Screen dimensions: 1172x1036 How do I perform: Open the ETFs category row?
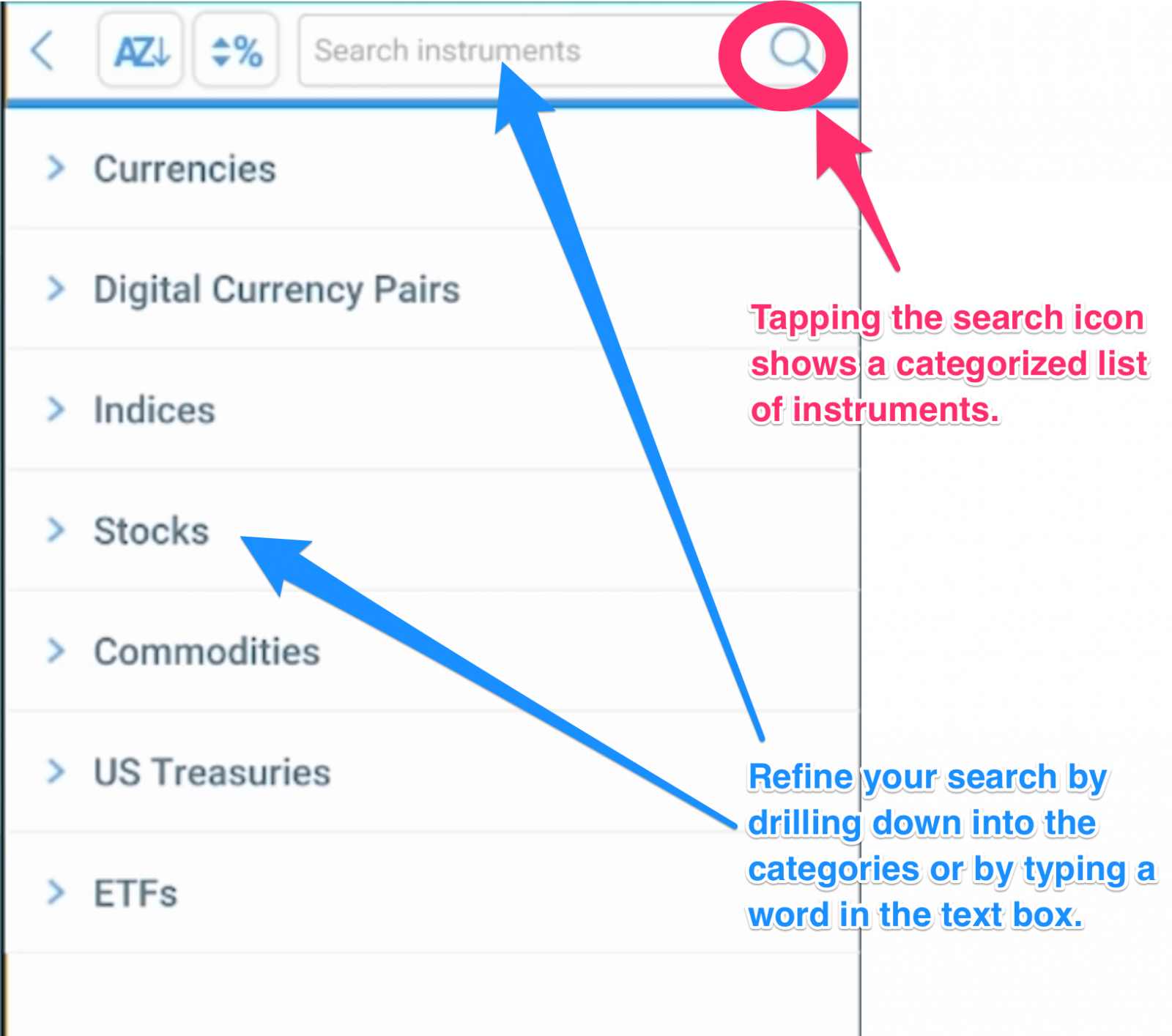pyautogui.click(x=135, y=892)
